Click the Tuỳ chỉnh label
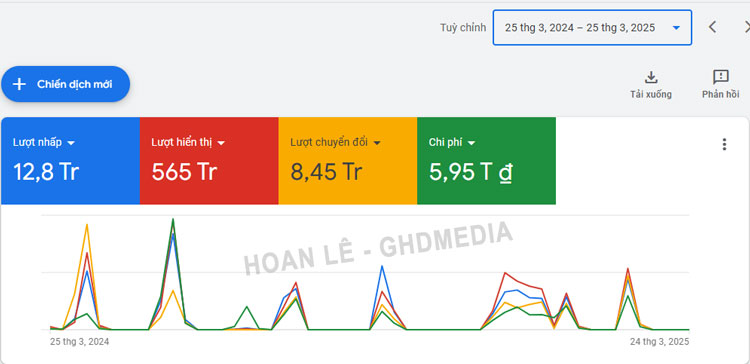Image resolution: width=750 pixels, height=364 pixels. coord(463,28)
